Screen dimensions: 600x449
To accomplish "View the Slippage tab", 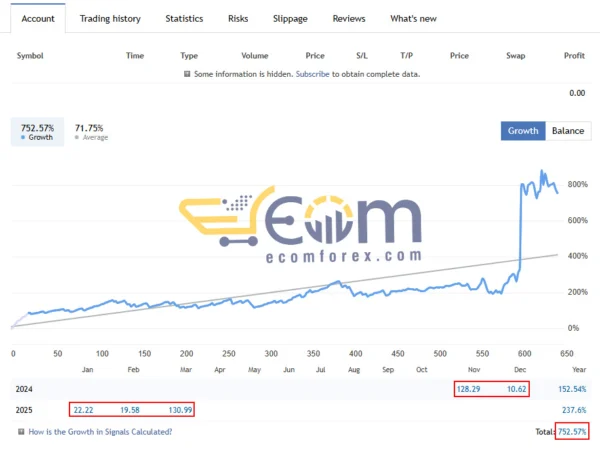I will pos(290,18).
